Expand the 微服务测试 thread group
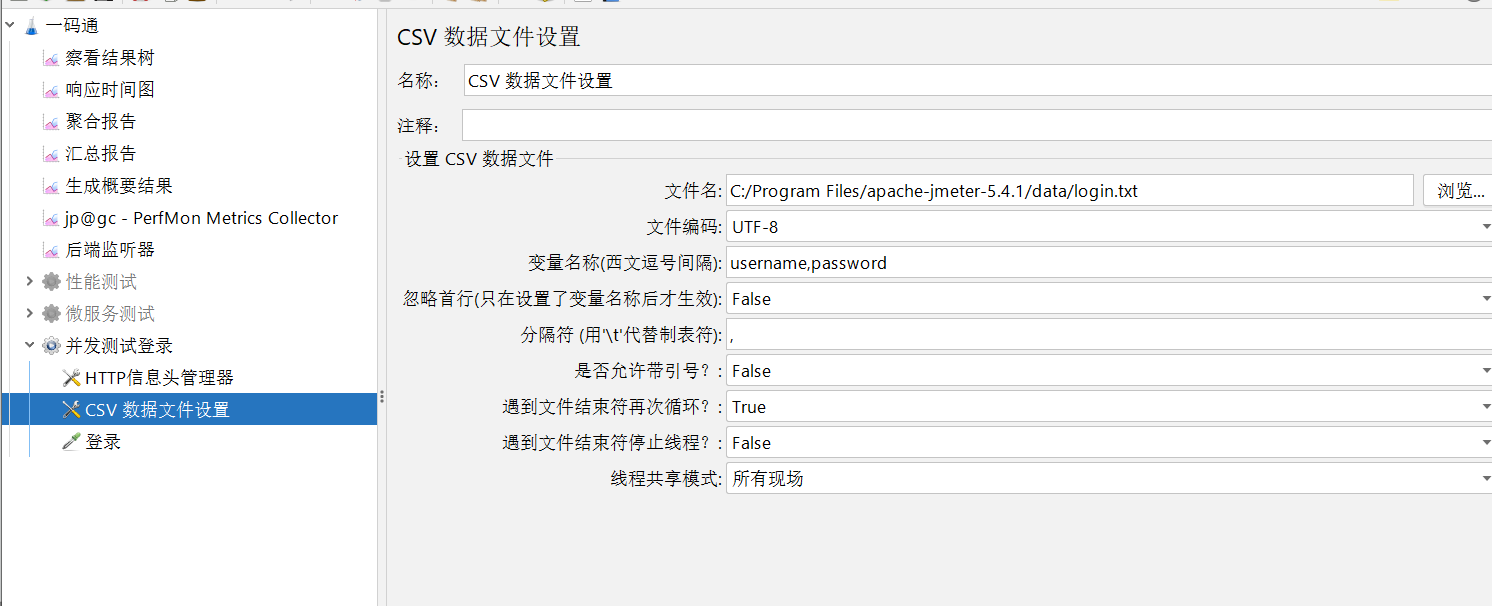 [30, 314]
